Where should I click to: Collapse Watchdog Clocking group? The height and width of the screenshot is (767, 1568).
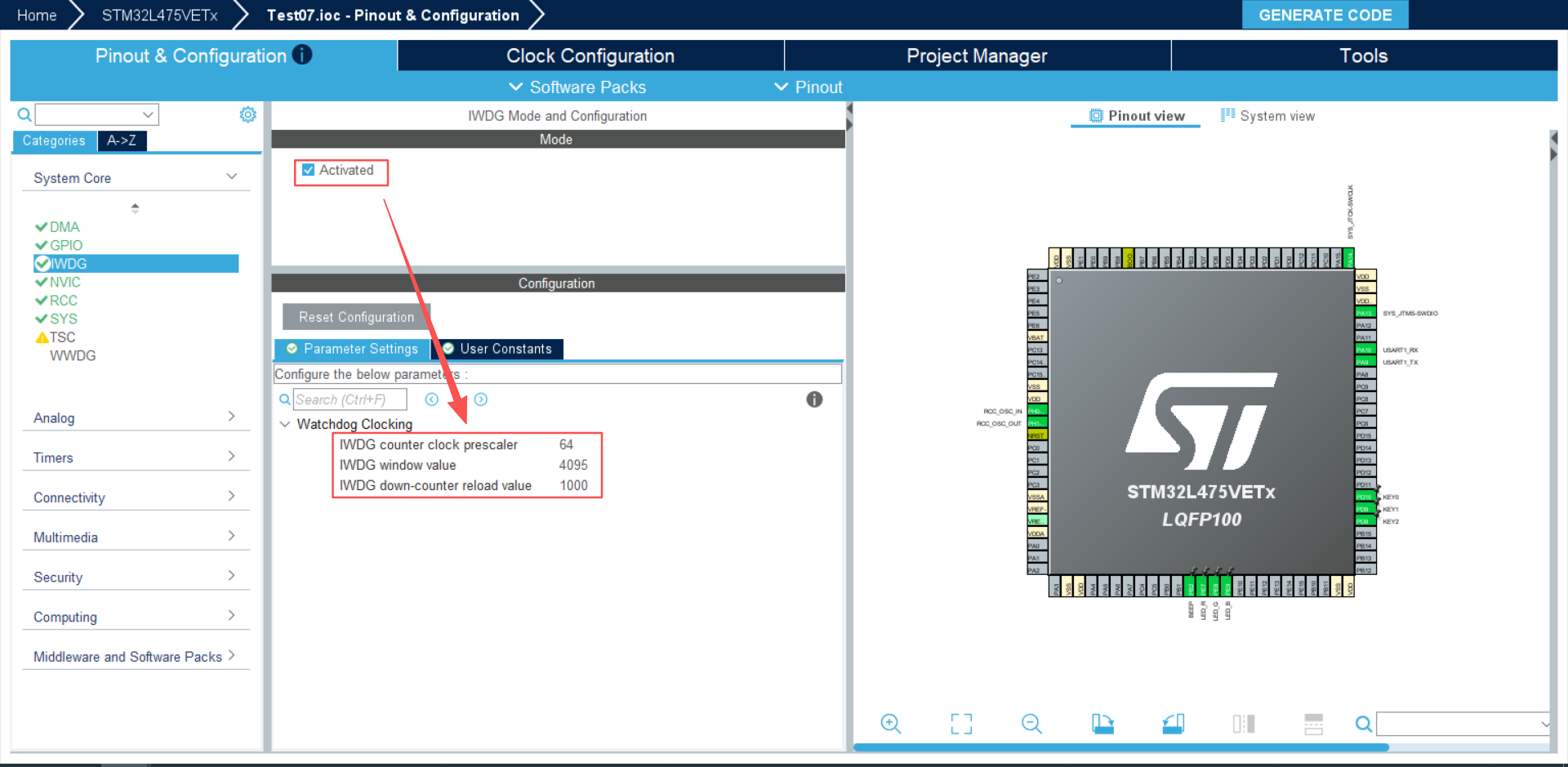coord(285,424)
